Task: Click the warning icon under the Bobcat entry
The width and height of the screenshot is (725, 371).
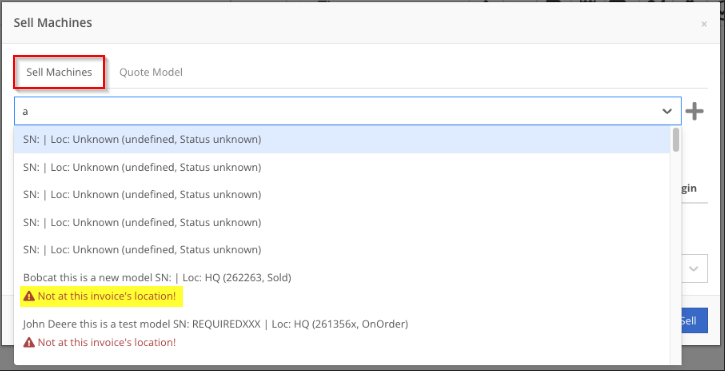Action: (29, 297)
